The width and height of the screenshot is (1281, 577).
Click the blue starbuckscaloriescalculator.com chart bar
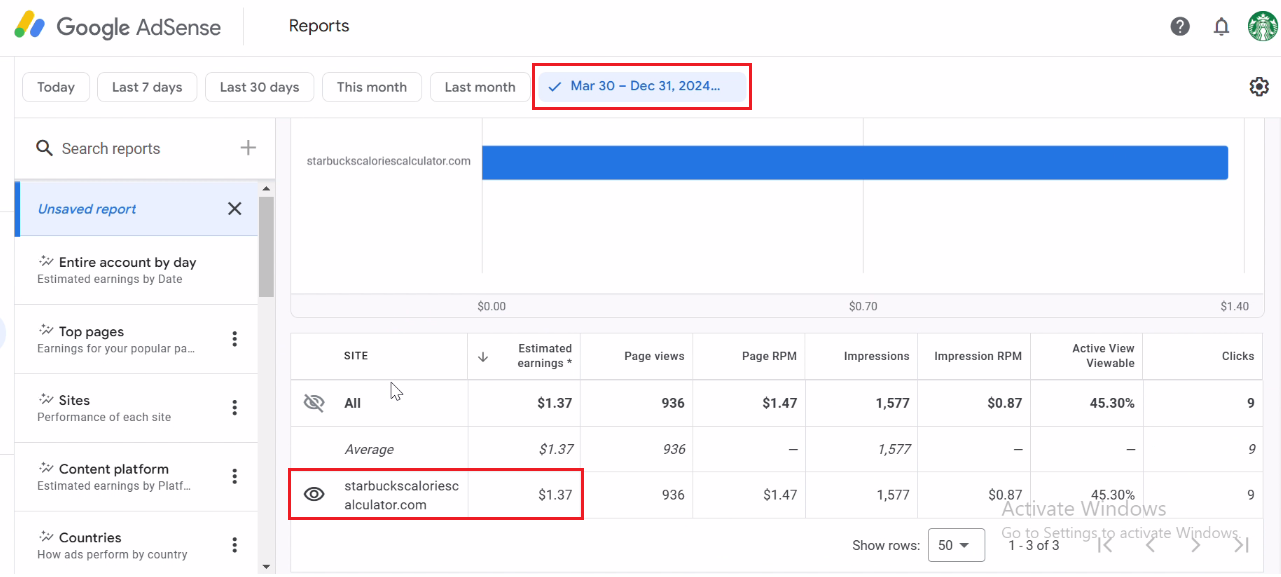854,163
